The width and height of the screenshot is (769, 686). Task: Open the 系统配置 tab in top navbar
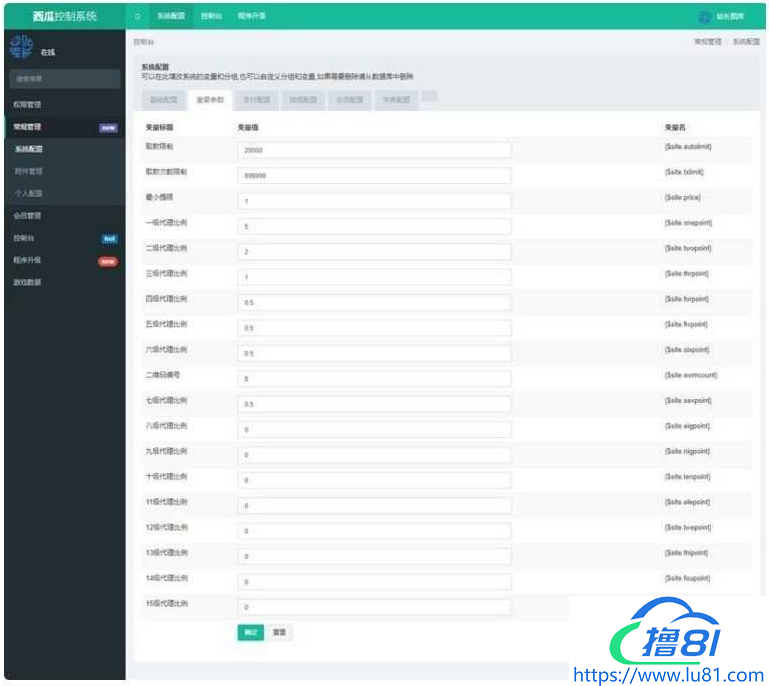(172, 16)
